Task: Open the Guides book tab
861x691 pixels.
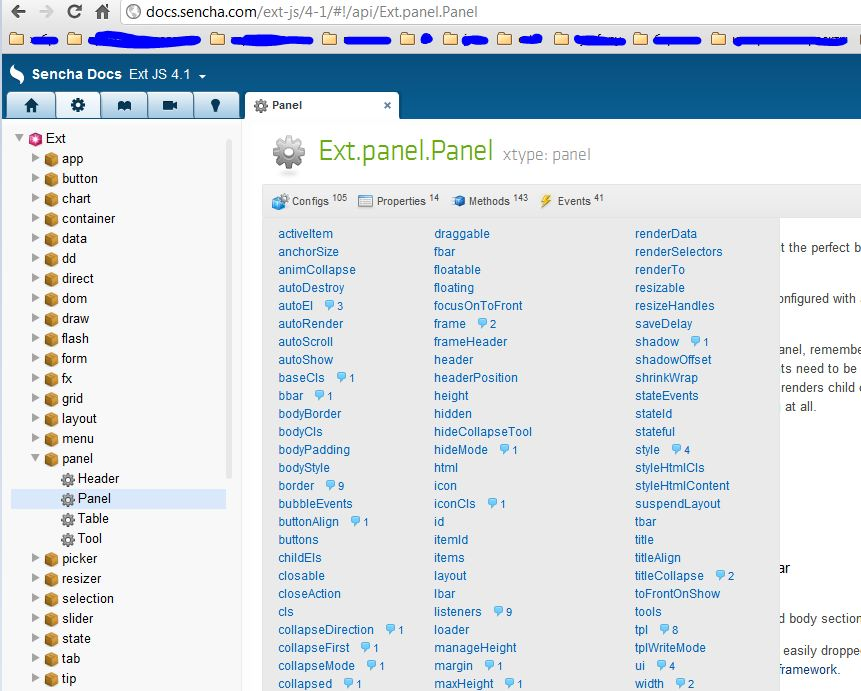Action: (124, 105)
